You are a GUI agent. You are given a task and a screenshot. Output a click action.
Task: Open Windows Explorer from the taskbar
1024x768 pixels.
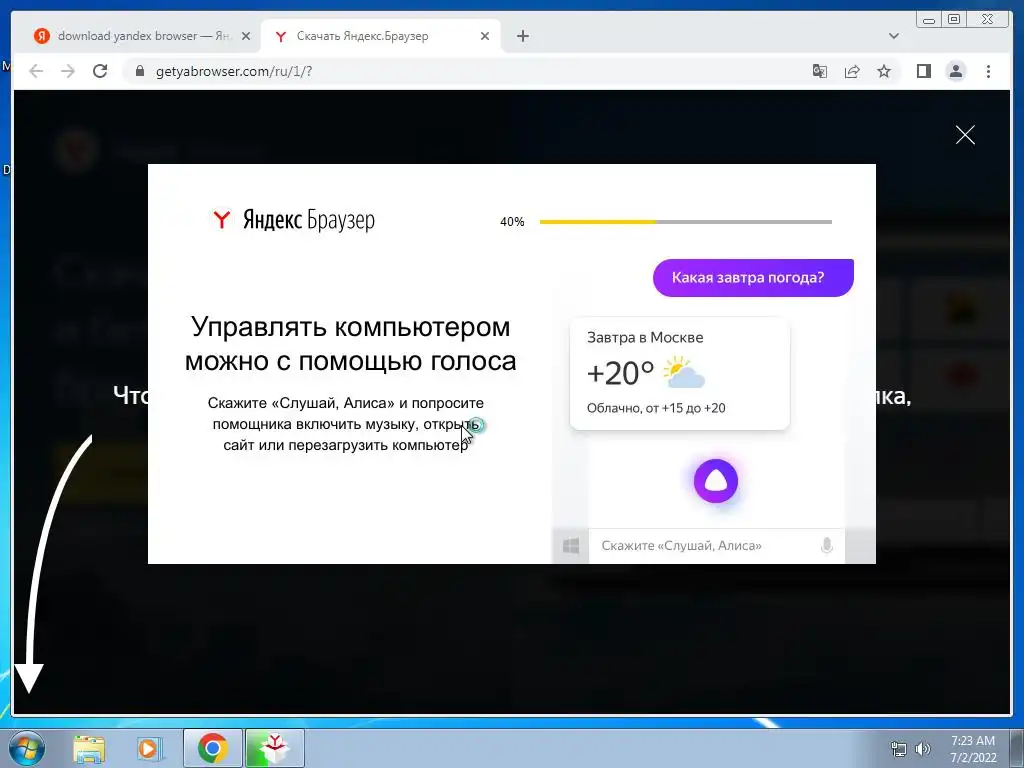(89, 748)
